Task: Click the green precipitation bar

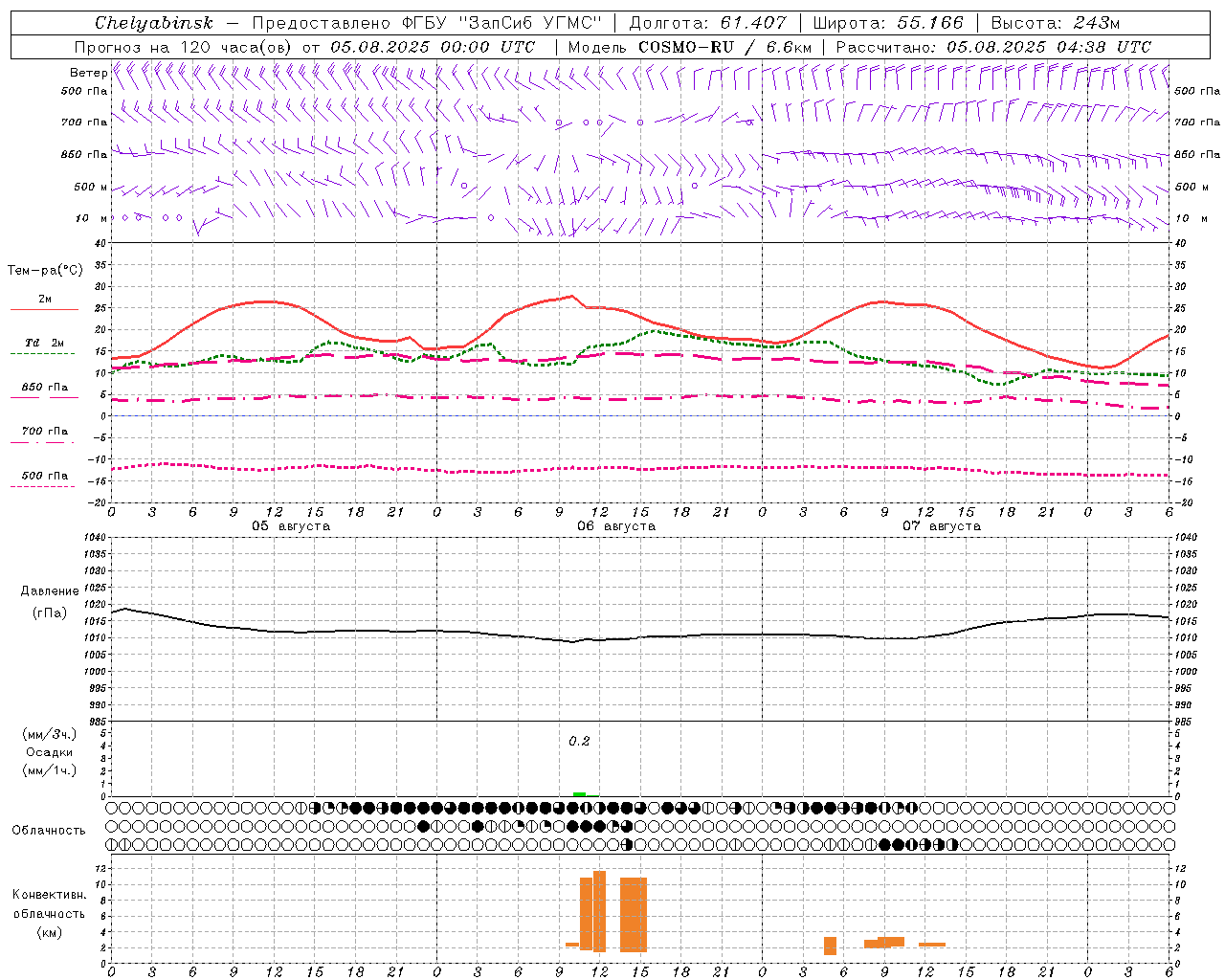Action: tap(579, 794)
